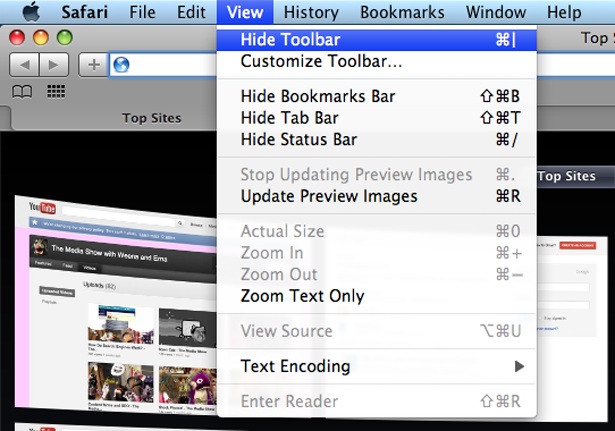Open the Apple menu
This screenshot has height=431, width=615.
click(x=32, y=12)
